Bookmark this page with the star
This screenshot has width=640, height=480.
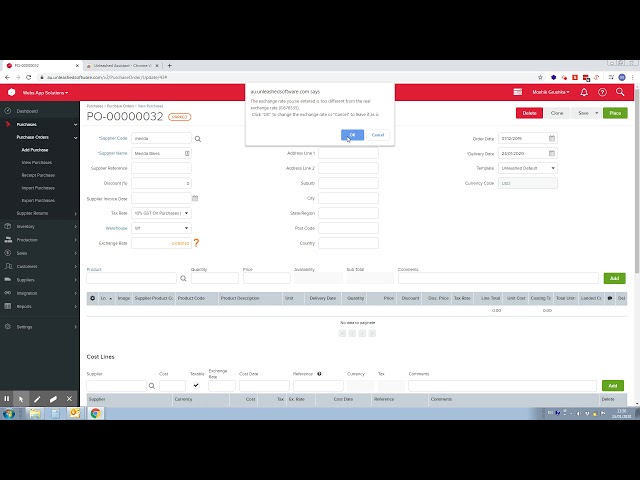click(540, 77)
